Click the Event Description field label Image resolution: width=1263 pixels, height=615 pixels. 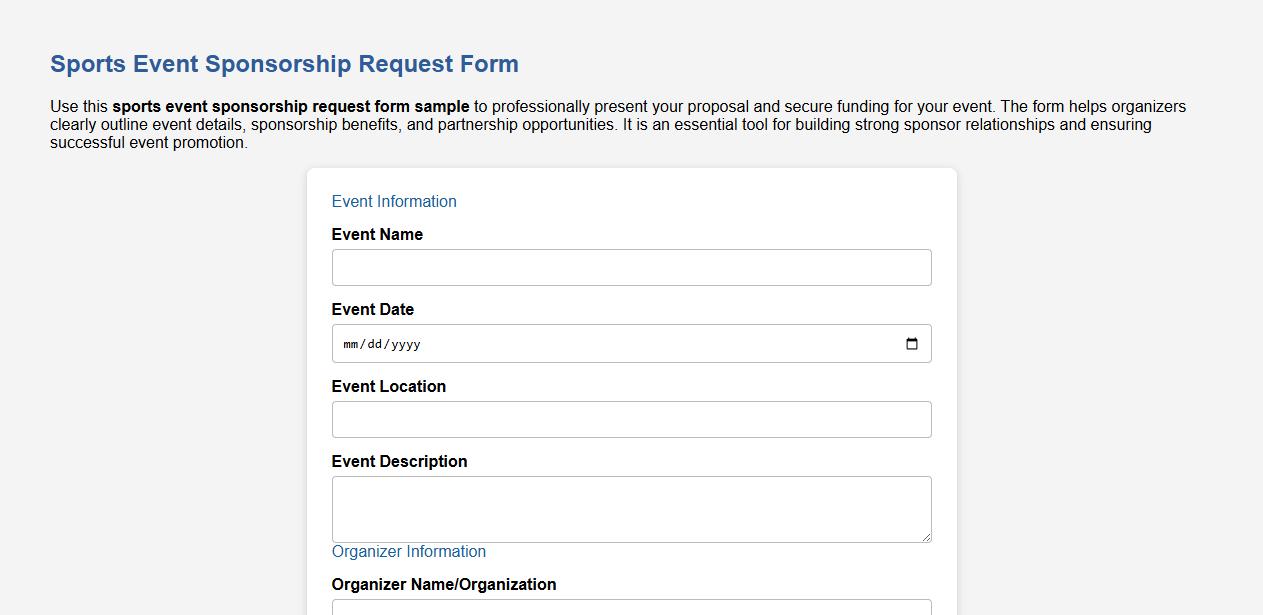tap(399, 461)
